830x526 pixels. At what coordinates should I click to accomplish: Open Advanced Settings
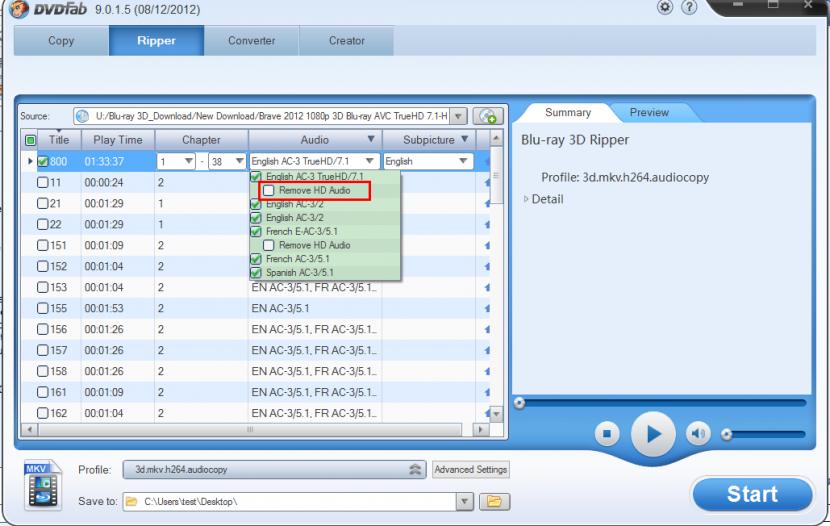coord(471,470)
